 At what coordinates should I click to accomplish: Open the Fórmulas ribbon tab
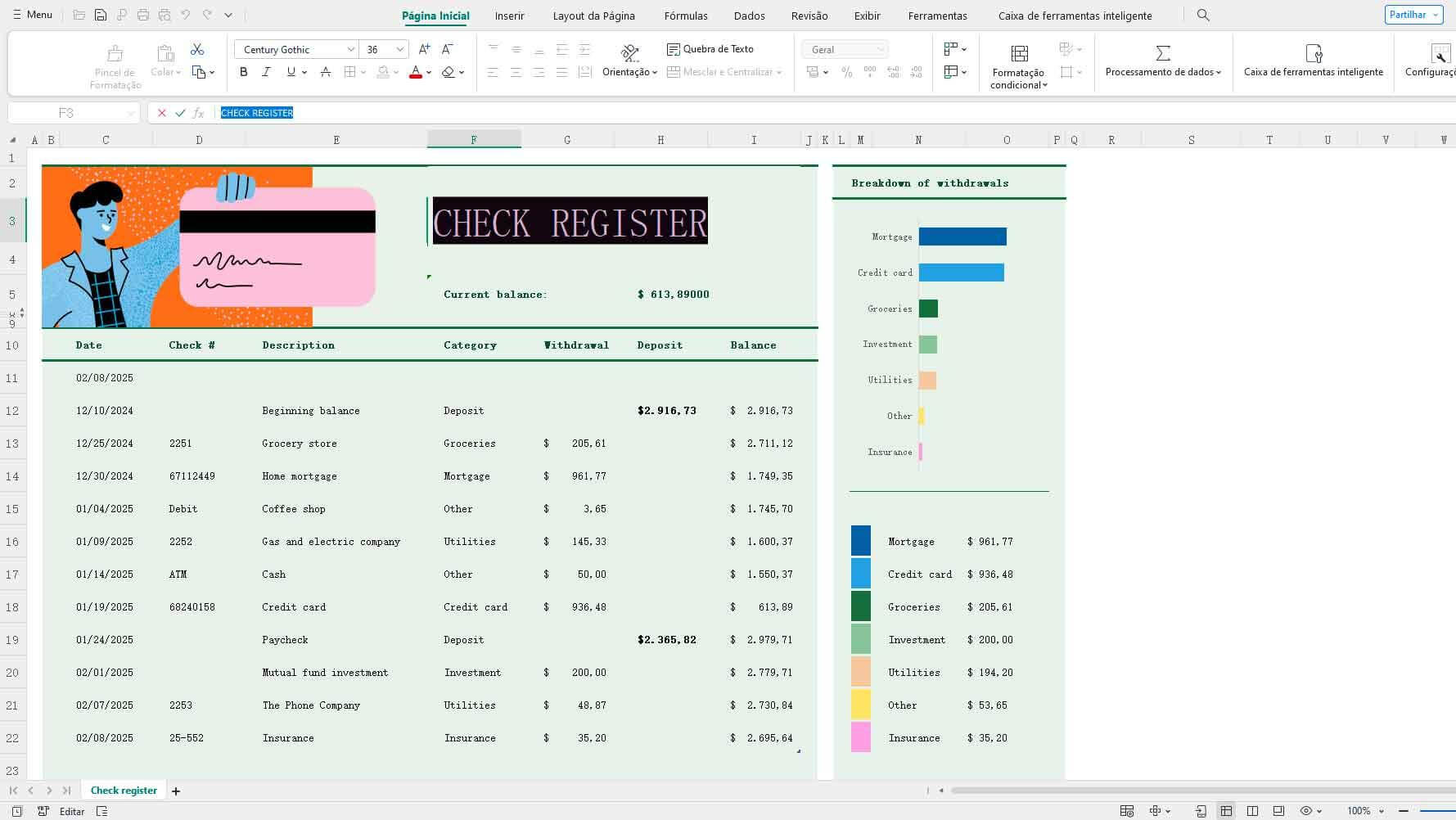pyautogui.click(x=685, y=16)
